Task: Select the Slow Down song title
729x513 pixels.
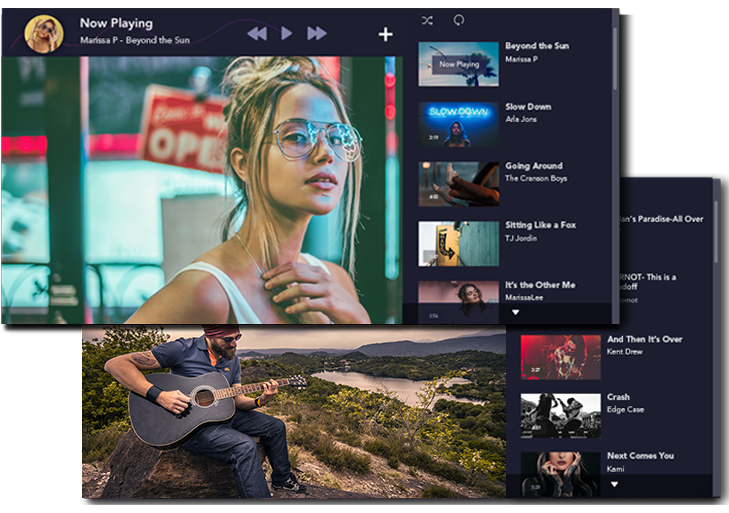Action: (528, 107)
